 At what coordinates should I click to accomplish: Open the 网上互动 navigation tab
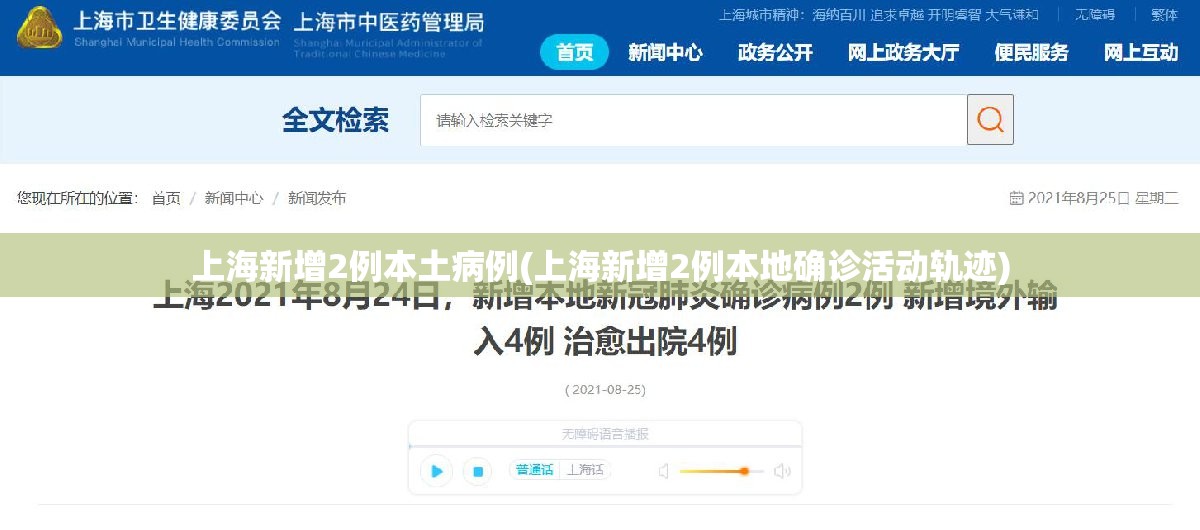point(1141,52)
